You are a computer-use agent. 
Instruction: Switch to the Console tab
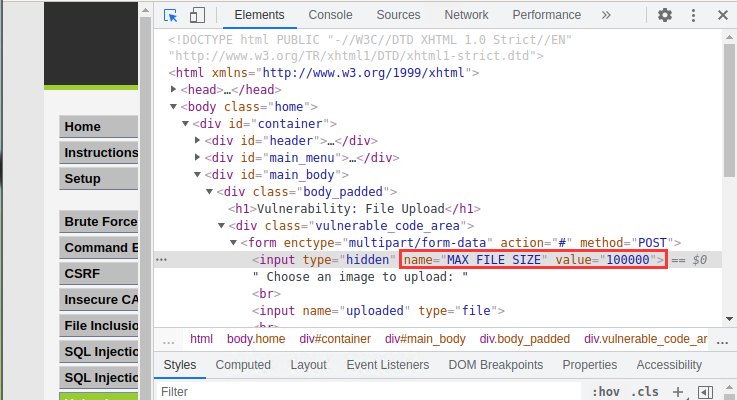click(330, 15)
